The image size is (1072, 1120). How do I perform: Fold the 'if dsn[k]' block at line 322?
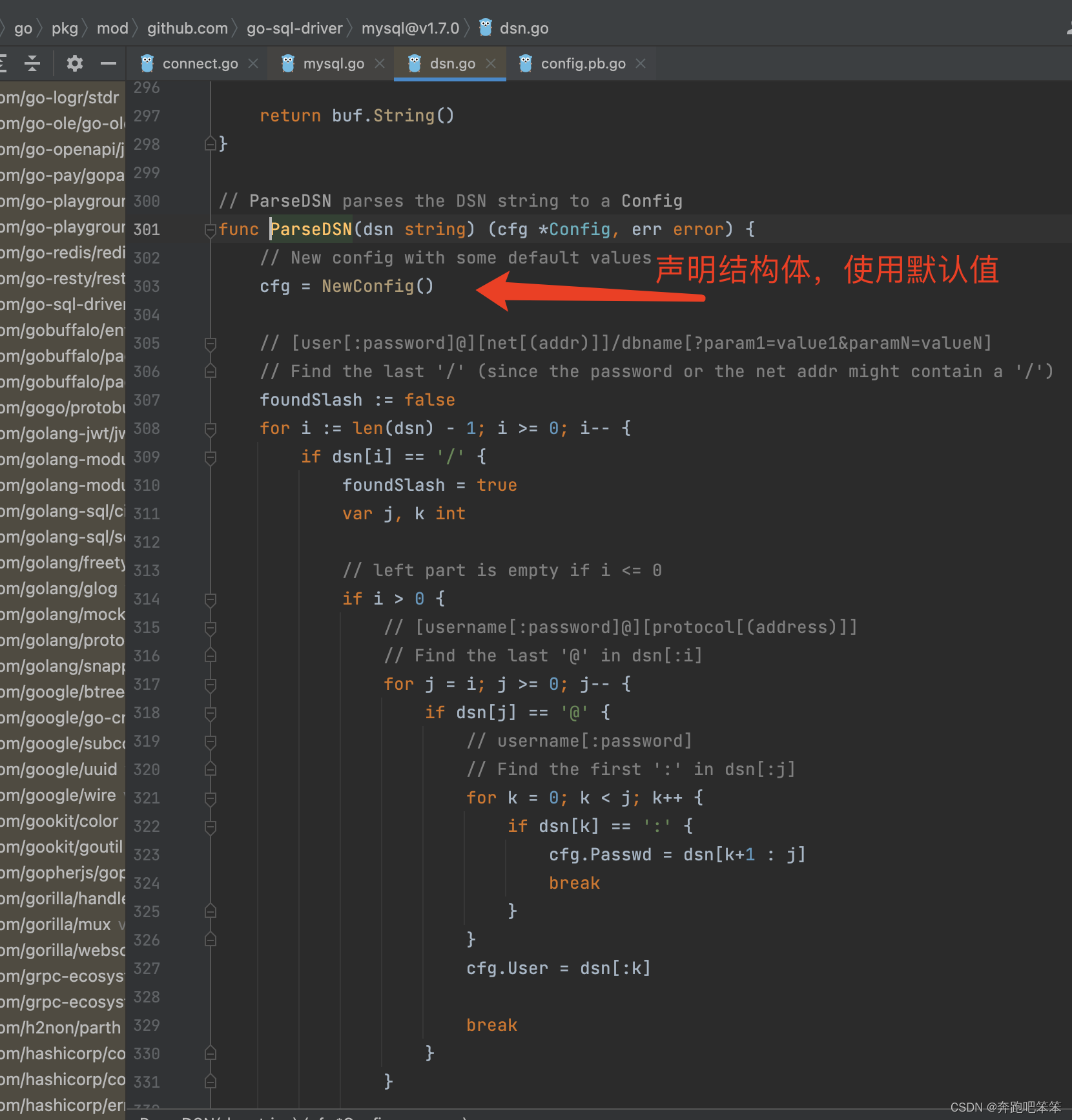click(211, 827)
